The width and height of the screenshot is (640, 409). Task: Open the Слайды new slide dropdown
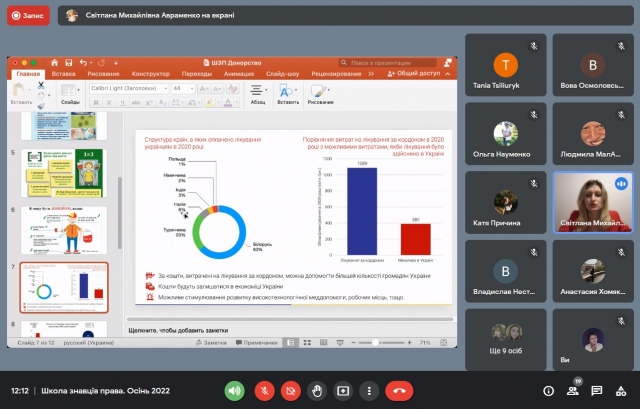[70, 94]
